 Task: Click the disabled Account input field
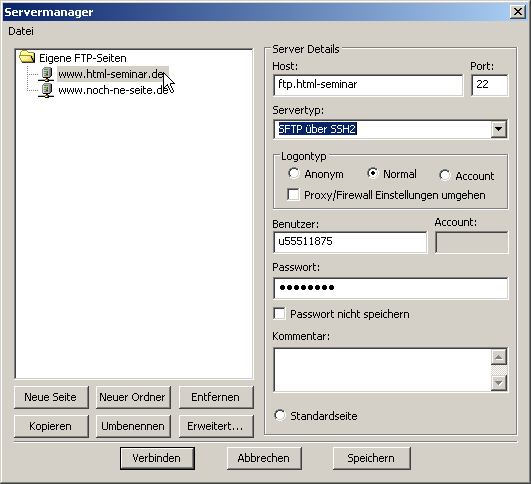click(472, 242)
